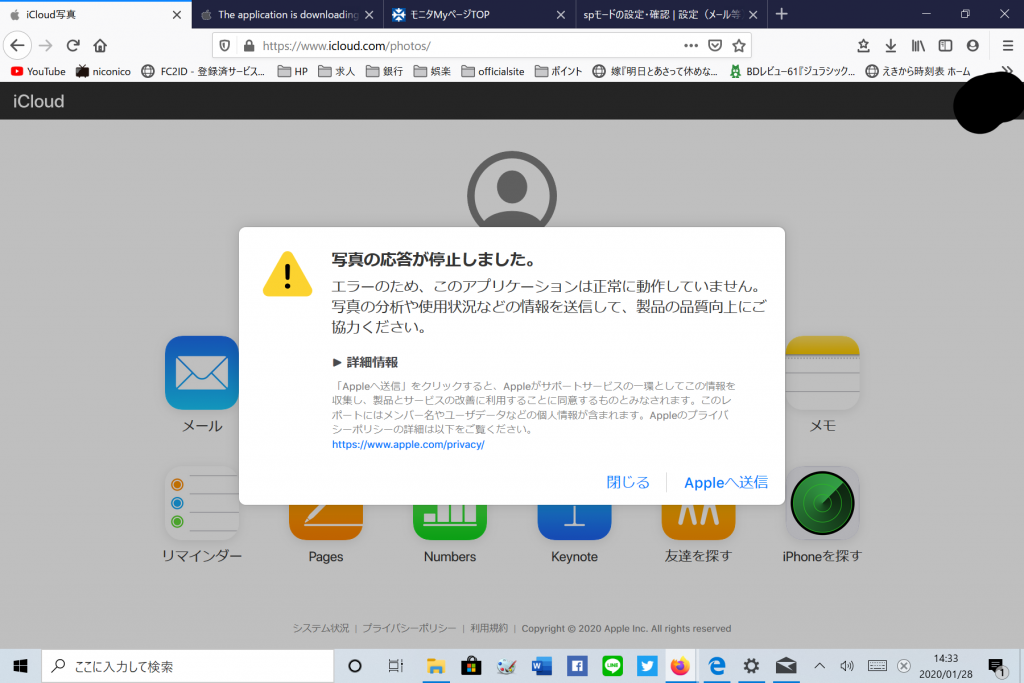Open the 求人 bookmarks folder

coord(336,71)
